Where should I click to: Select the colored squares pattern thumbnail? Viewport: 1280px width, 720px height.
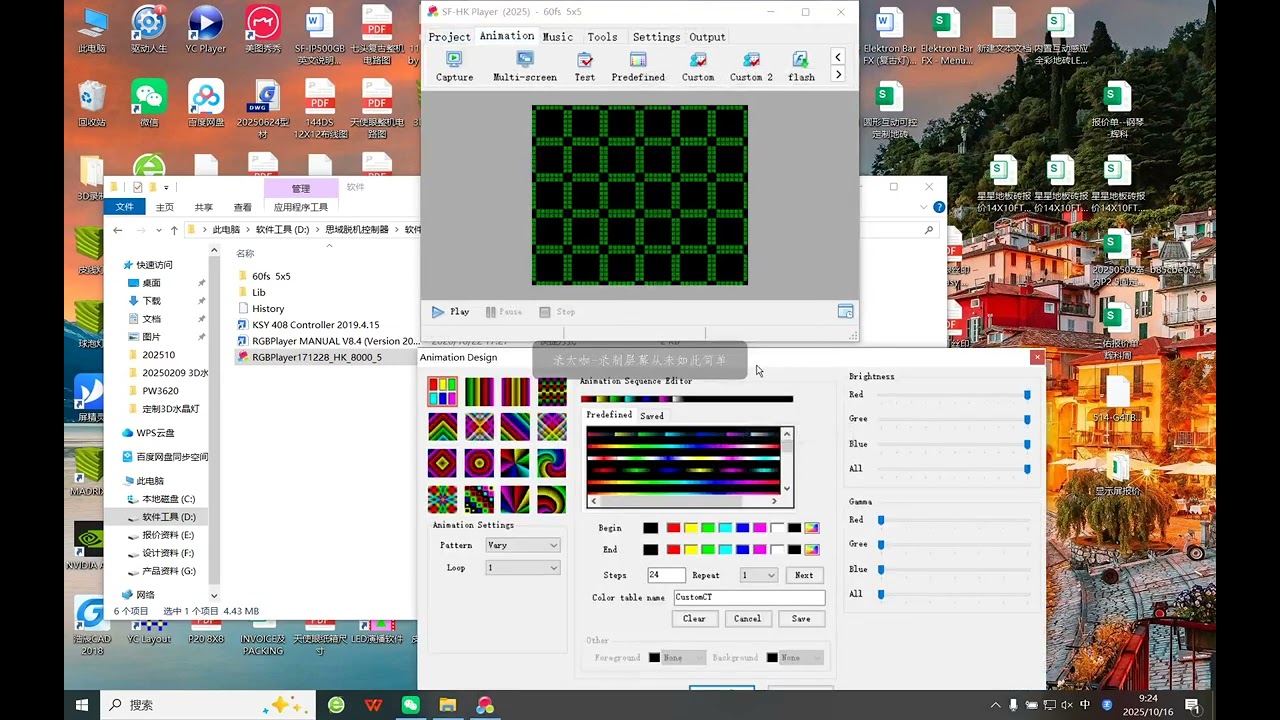point(442,391)
